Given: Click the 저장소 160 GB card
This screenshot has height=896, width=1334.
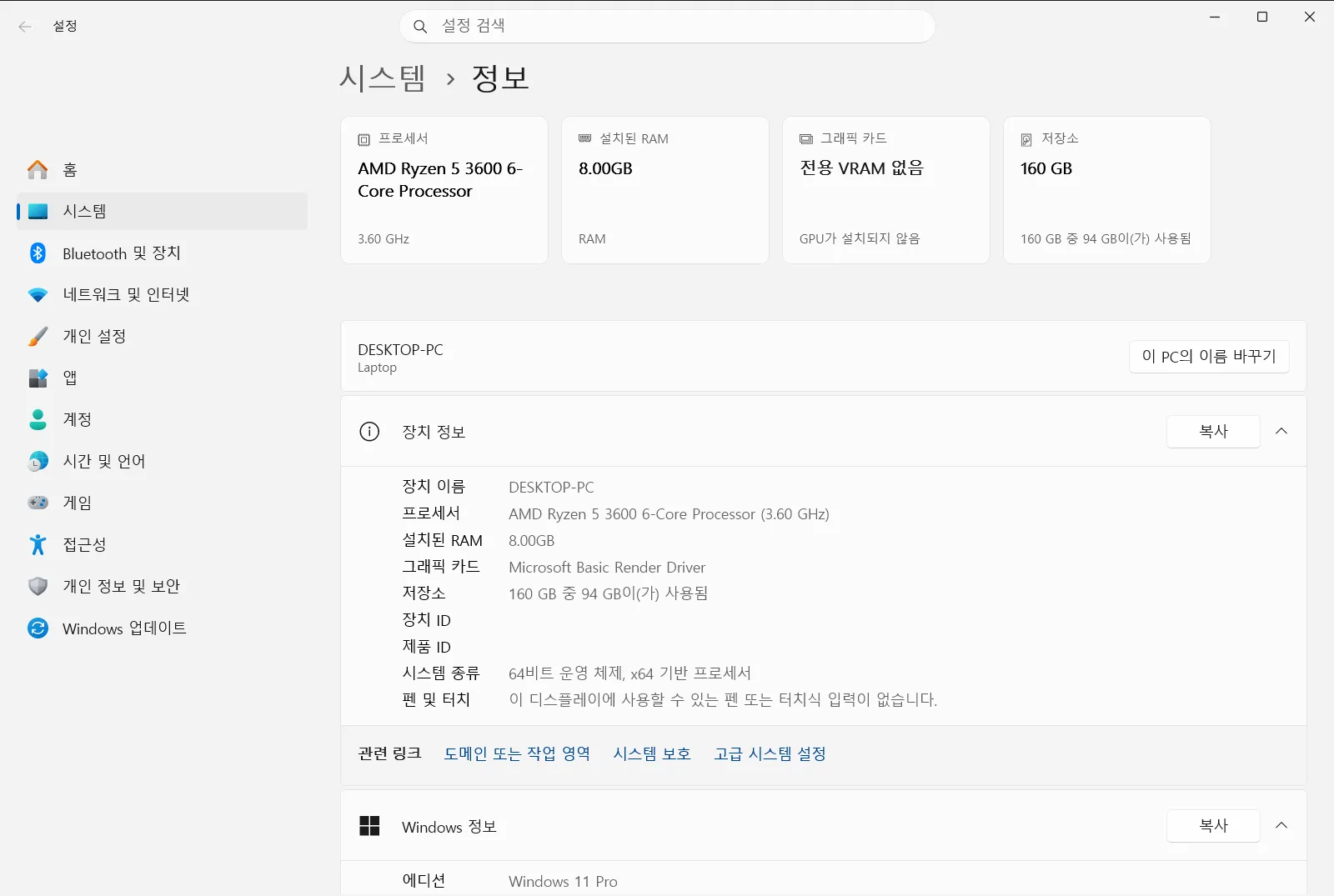Looking at the screenshot, I should pos(1107,190).
